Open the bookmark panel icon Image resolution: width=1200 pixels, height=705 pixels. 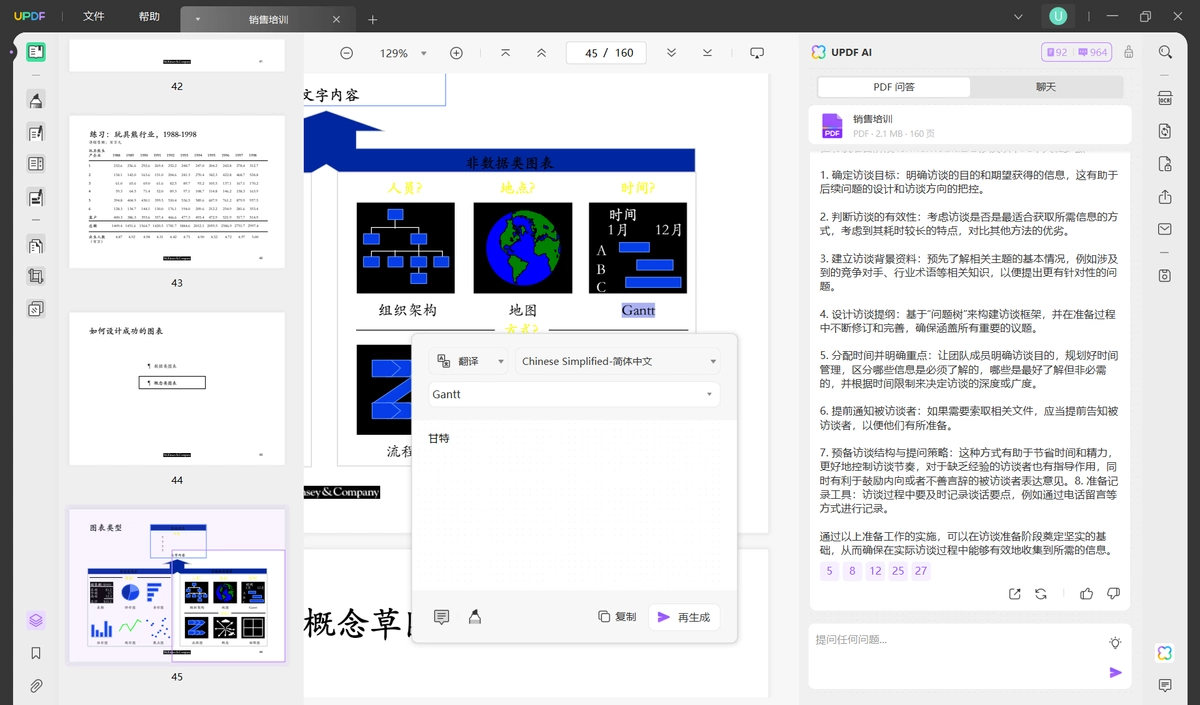click(x=36, y=653)
